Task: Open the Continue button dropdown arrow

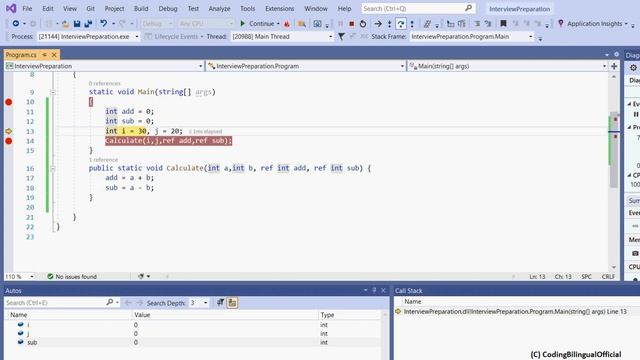Action: [x=278, y=24]
